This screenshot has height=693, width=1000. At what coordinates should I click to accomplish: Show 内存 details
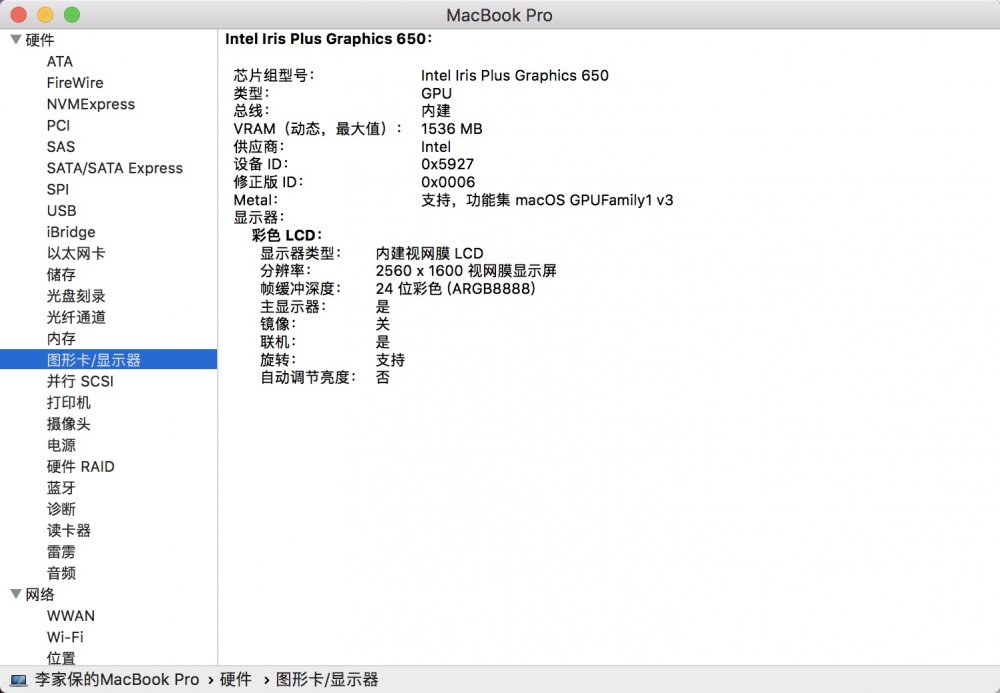pyautogui.click(x=61, y=339)
